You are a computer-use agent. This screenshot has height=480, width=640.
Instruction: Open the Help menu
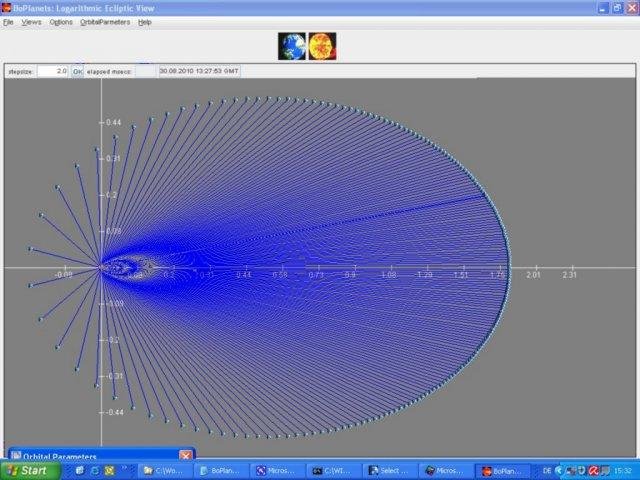pos(145,21)
